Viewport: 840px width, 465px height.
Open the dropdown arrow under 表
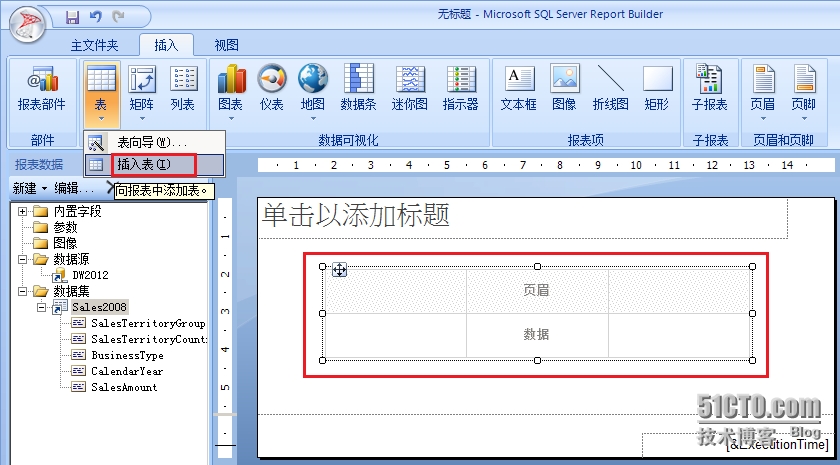pyautogui.click(x=101, y=120)
